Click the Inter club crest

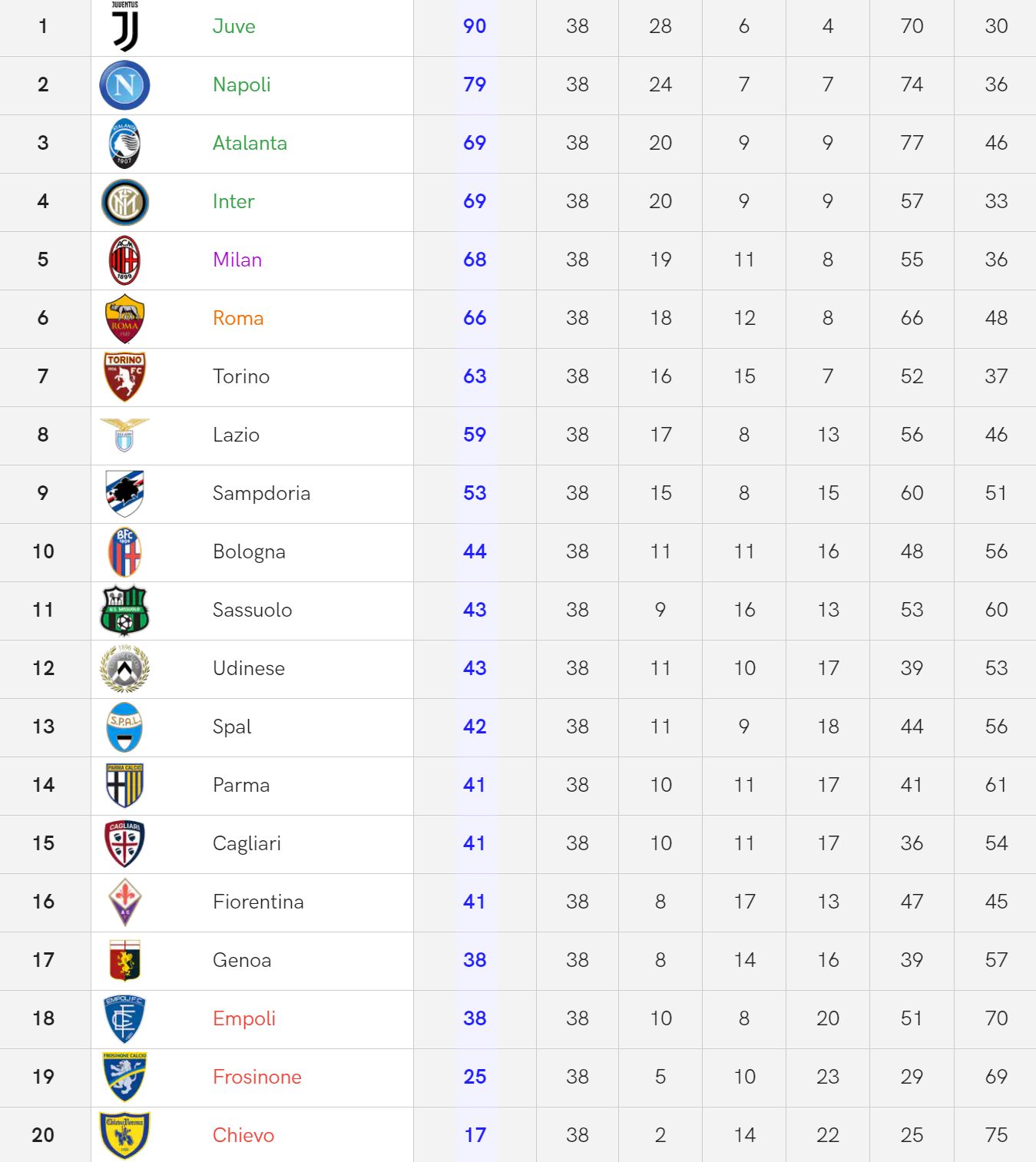[x=124, y=202]
